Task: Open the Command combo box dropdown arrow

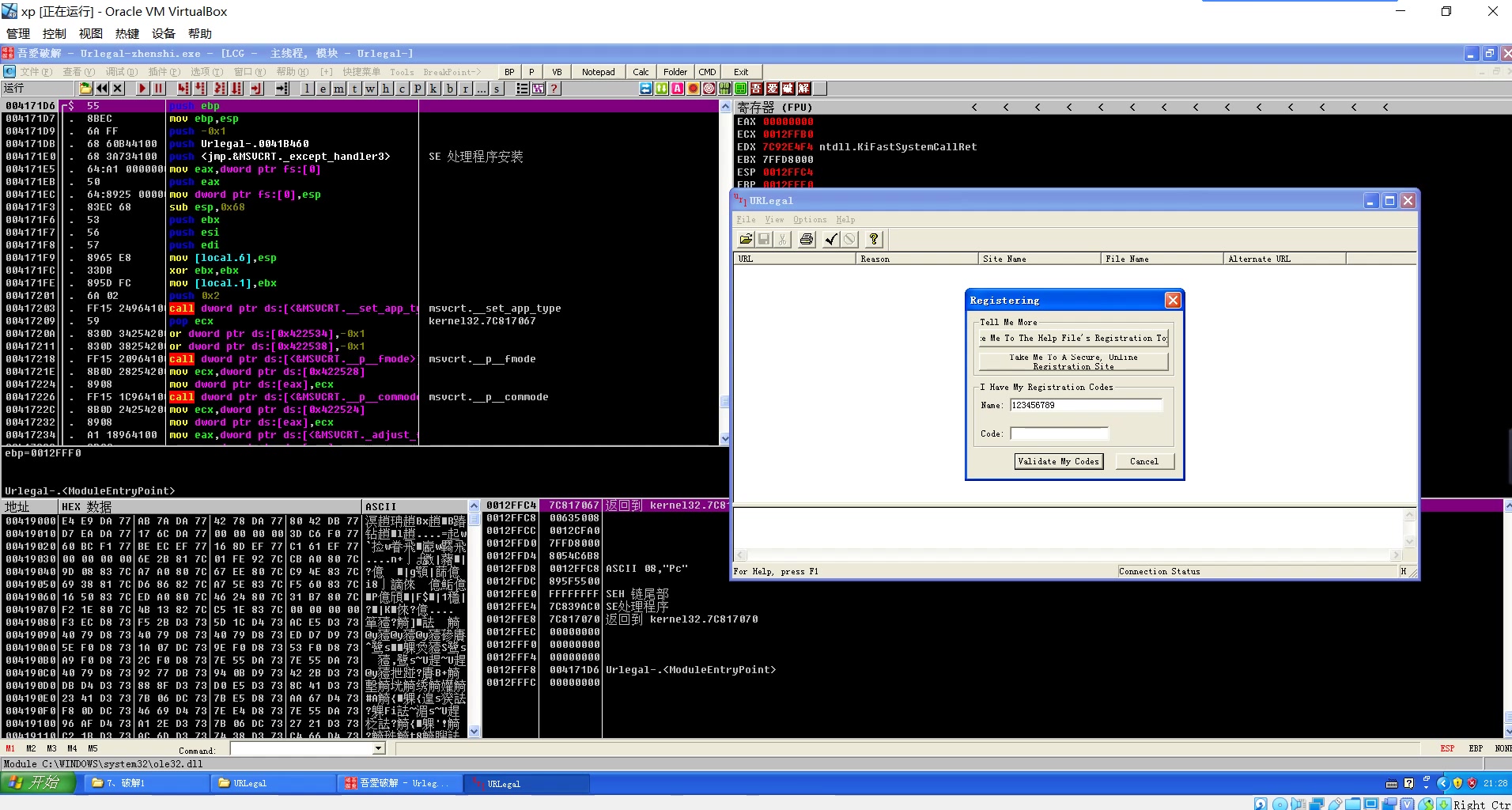Action: point(378,748)
